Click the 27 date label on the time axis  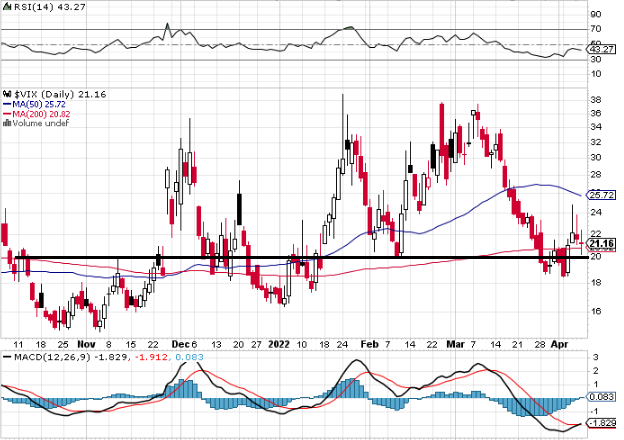[256, 345]
